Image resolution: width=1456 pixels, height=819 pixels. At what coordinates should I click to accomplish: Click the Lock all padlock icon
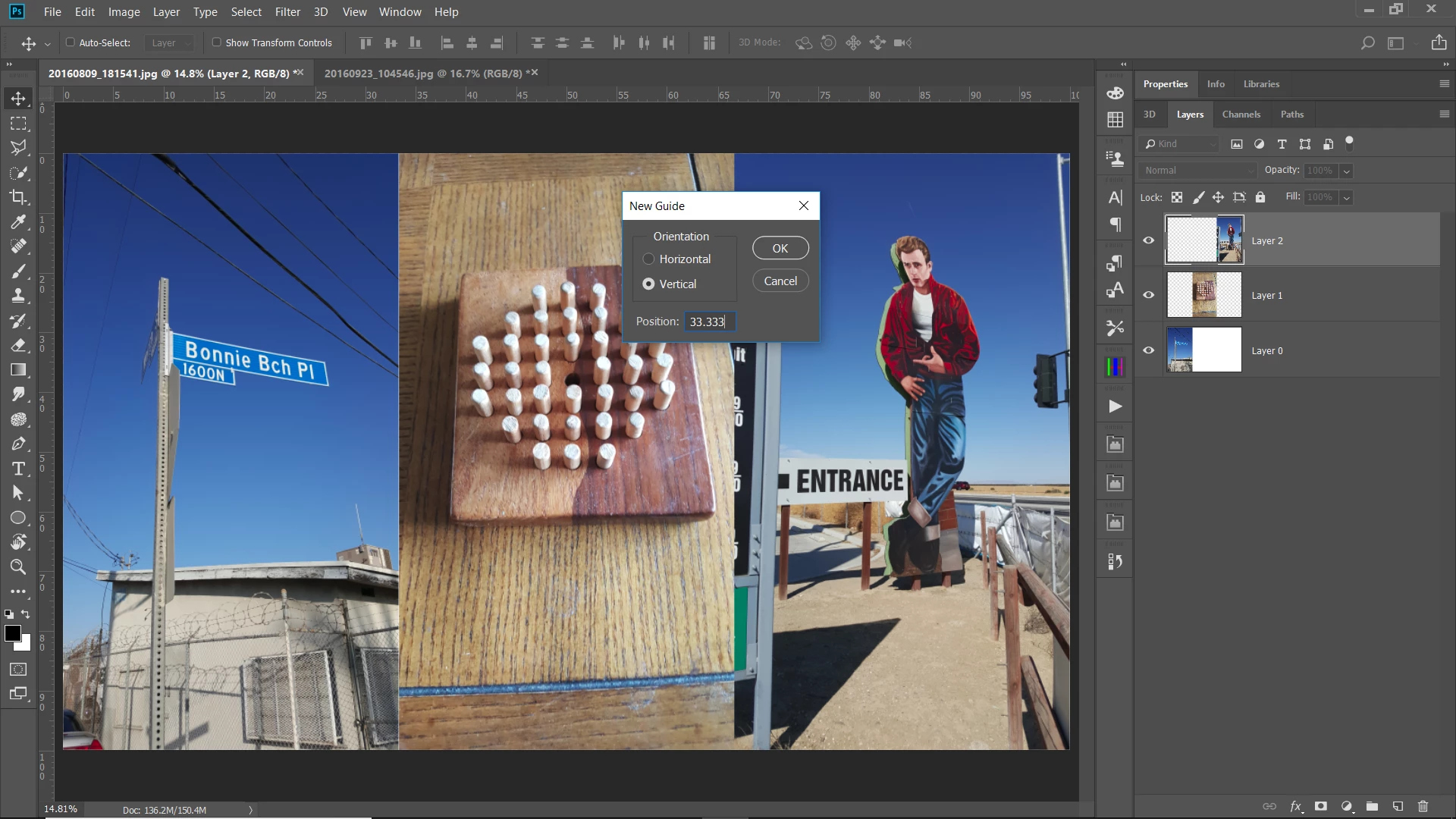pos(1260,197)
